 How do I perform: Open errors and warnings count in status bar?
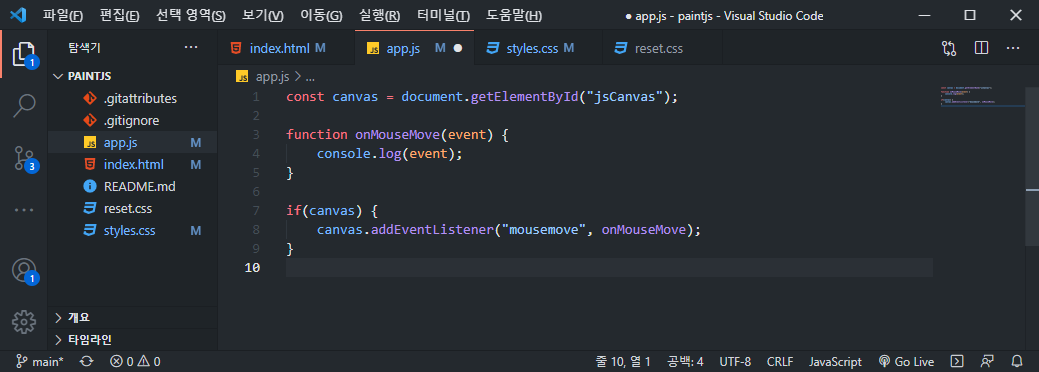pyautogui.click(x=135, y=361)
